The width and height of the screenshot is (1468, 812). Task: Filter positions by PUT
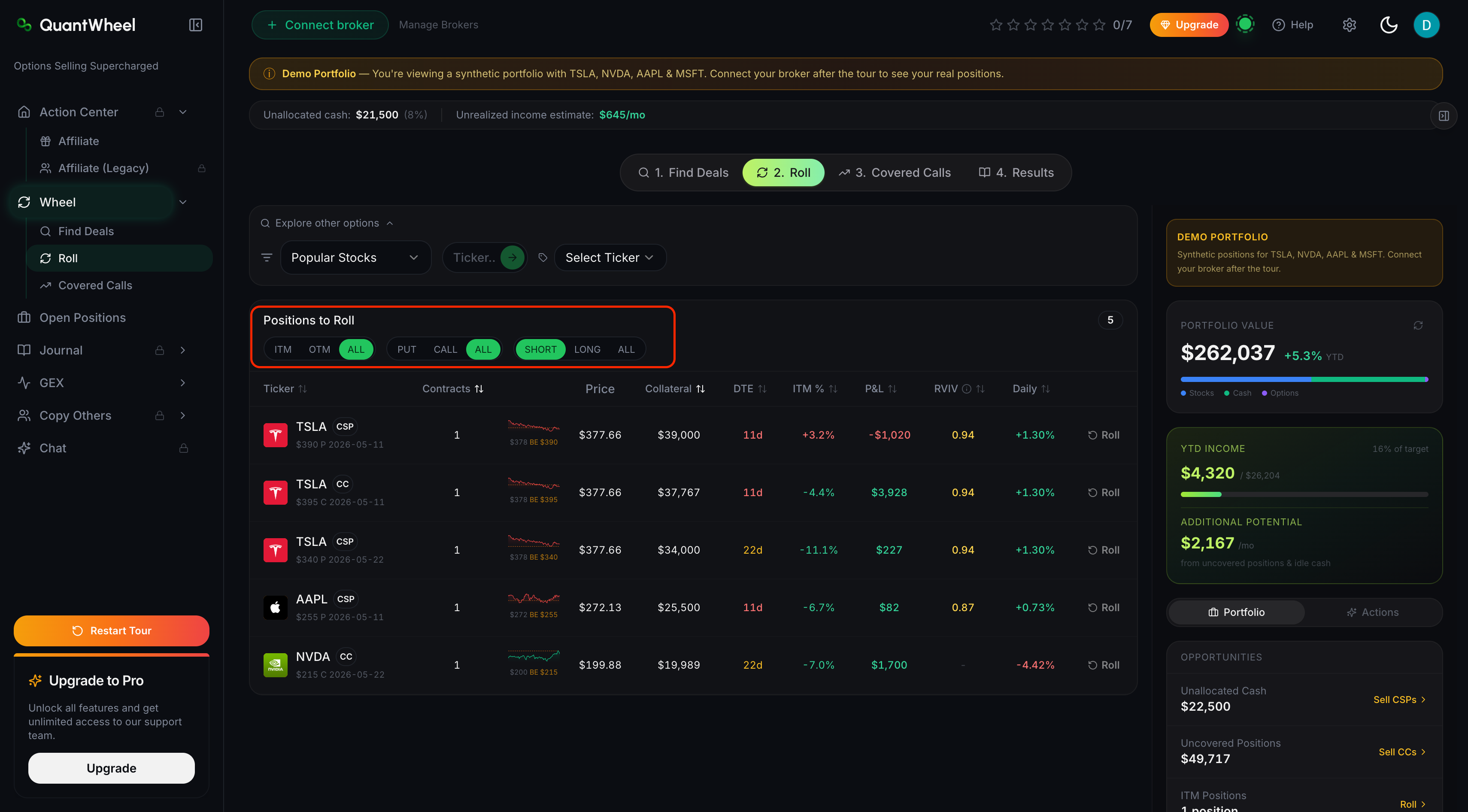(406, 349)
